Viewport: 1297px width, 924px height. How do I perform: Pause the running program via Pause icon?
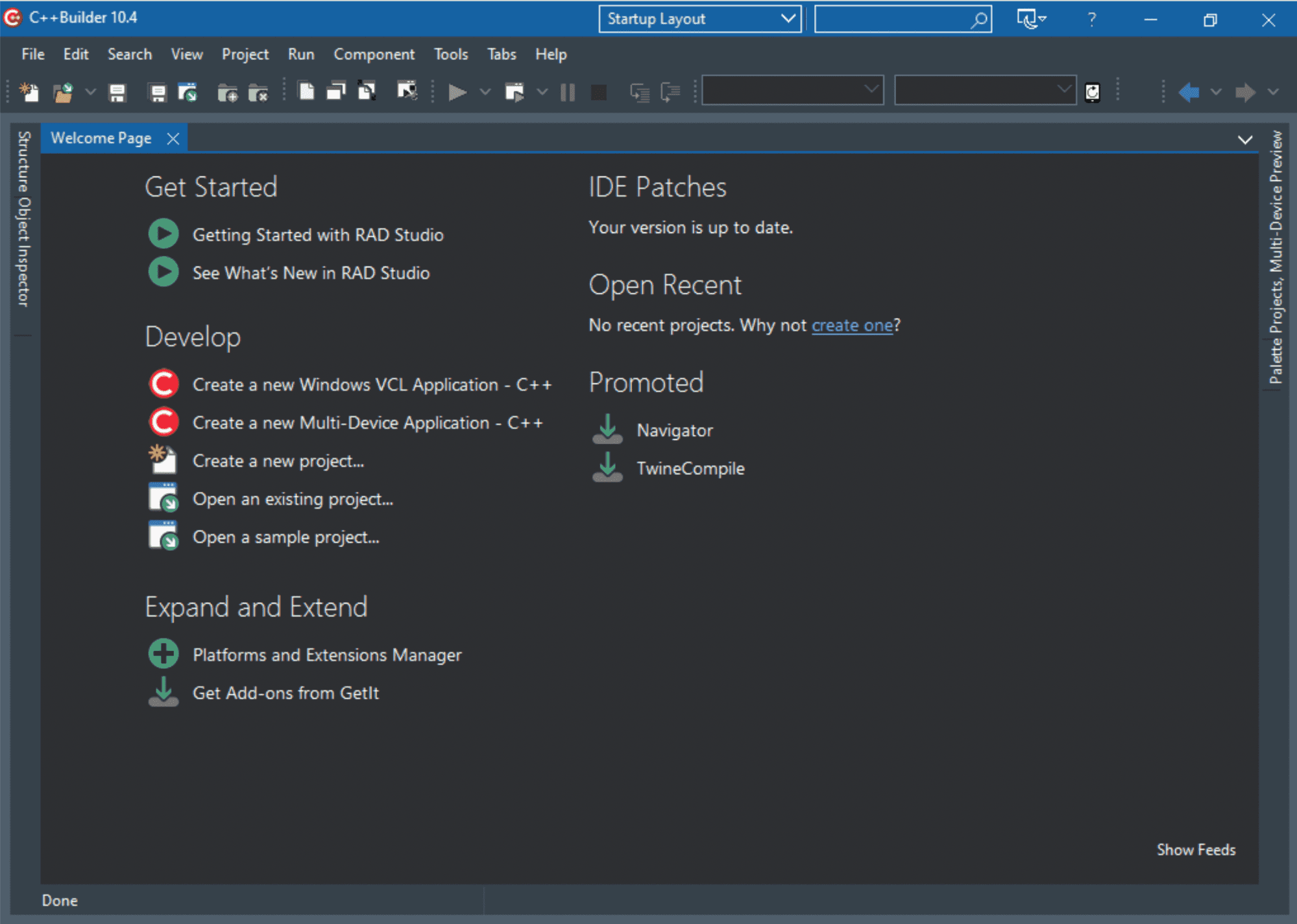(566, 92)
